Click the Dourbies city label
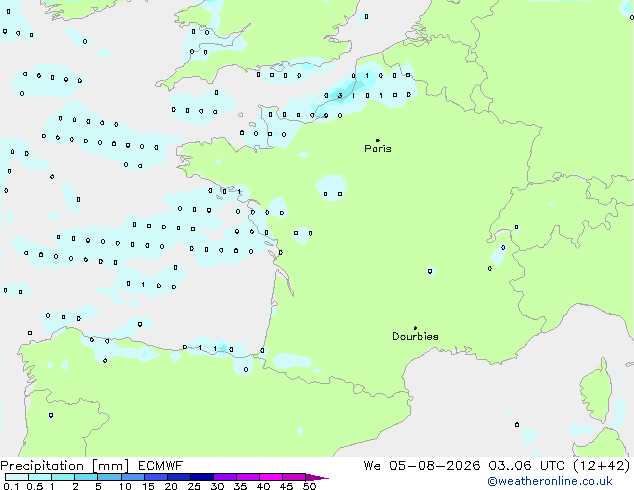Image resolution: width=634 pixels, height=490 pixels. pos(415,336)
